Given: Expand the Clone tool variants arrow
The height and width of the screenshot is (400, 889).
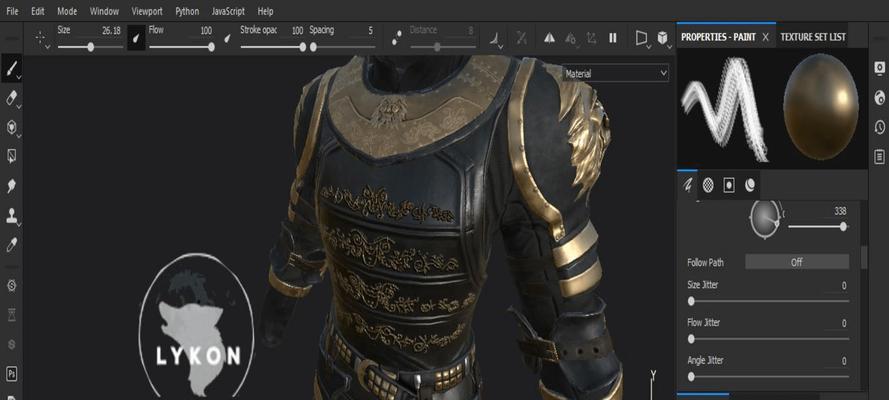Looking at the screenshot, I should pos(19,224).
